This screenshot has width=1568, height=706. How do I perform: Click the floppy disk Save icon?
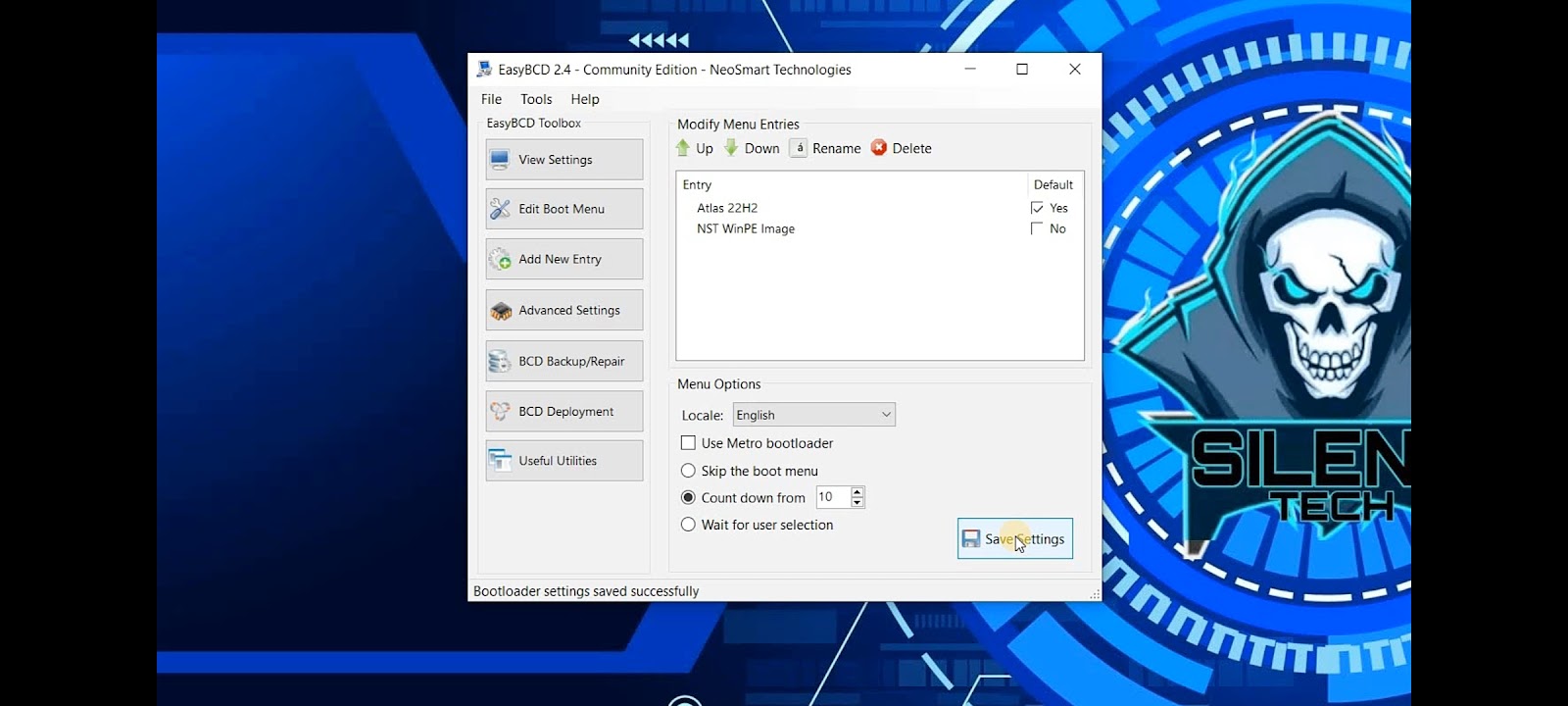tap(971, 539)
